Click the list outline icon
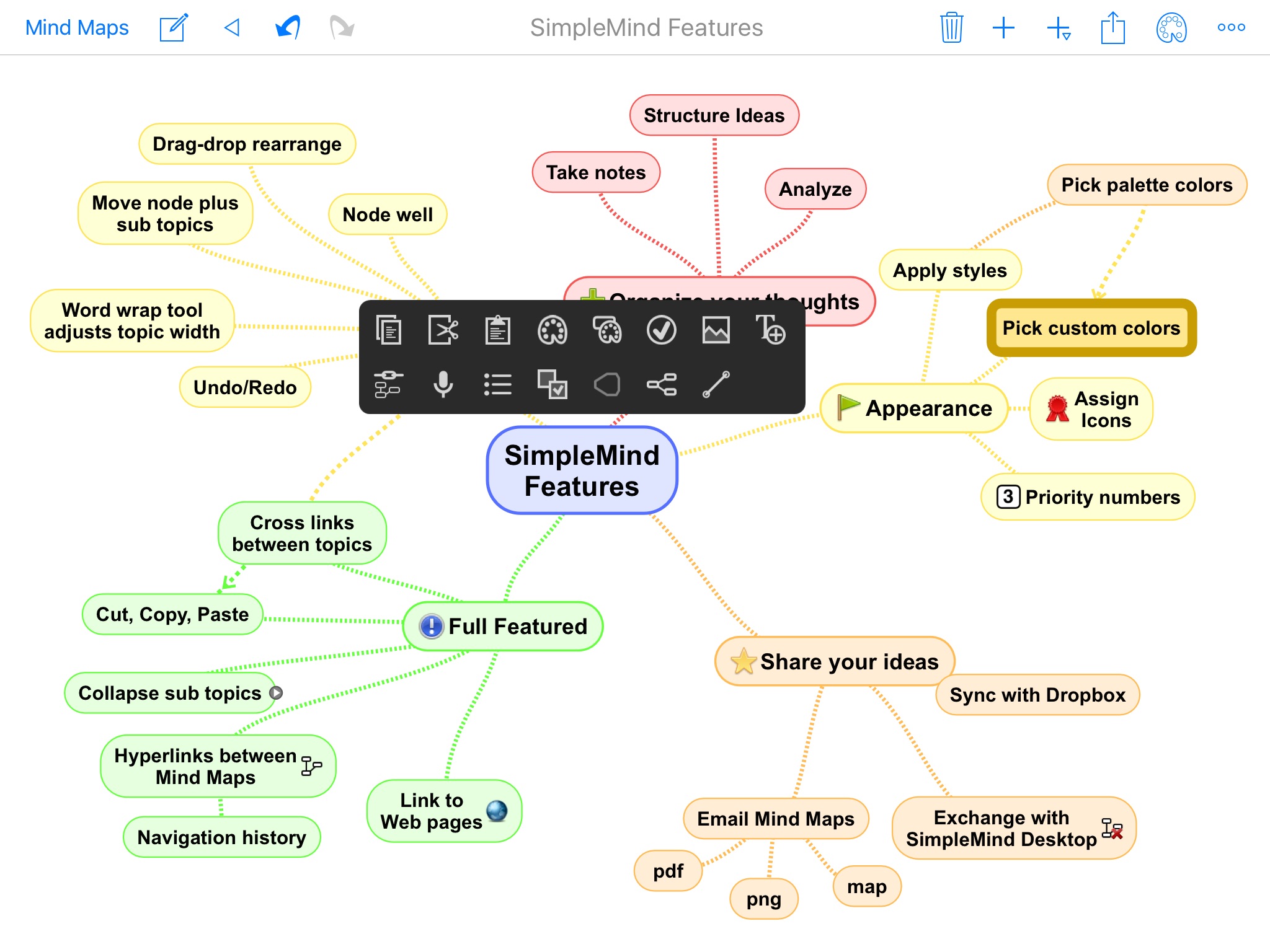Viewport: 1270px width, 952px height. coord(498,384)
